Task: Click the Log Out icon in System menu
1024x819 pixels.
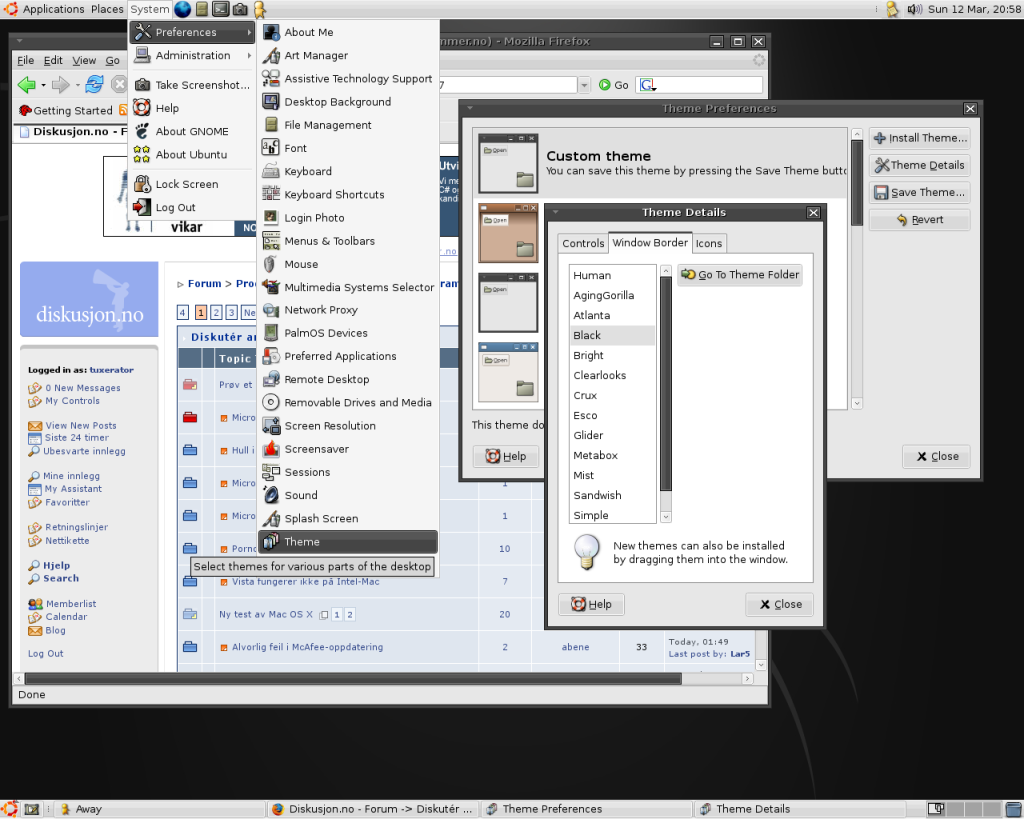Action: coord(142,207)
